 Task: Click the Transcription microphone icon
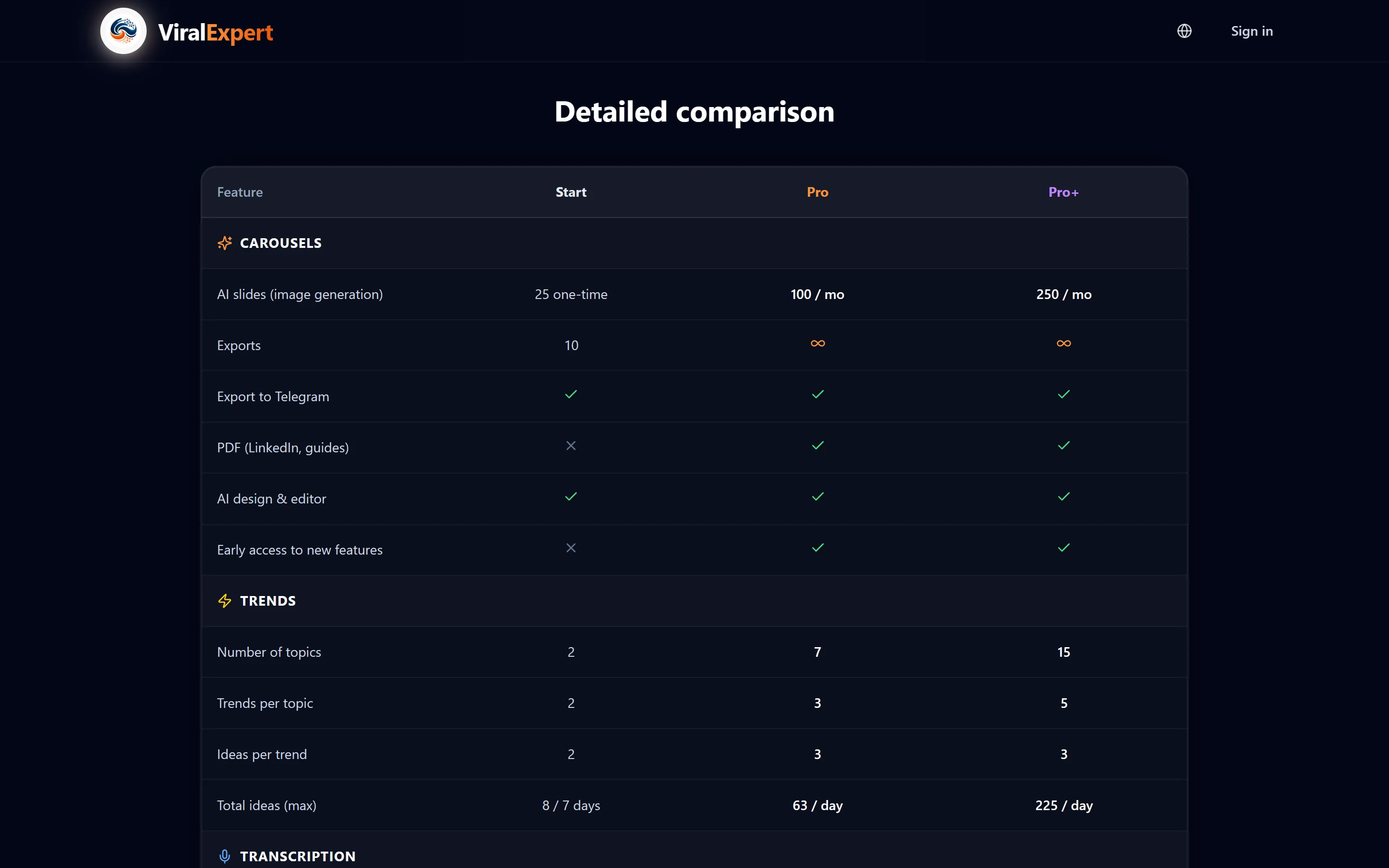224,856
